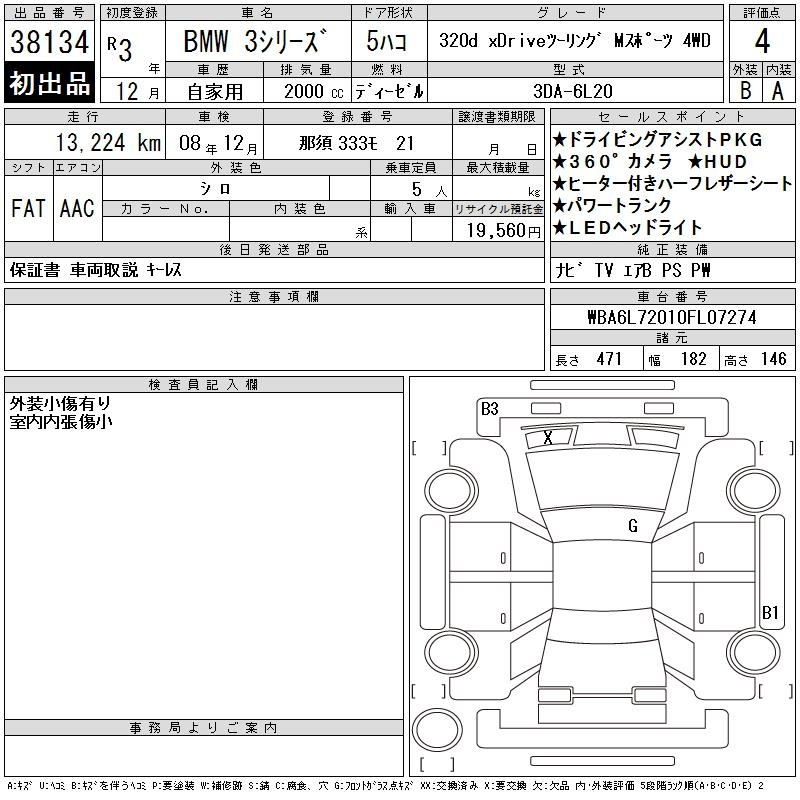800x800 pixels.
Task: Click the 注意事項欄 header
Action: tap(274, 296)
